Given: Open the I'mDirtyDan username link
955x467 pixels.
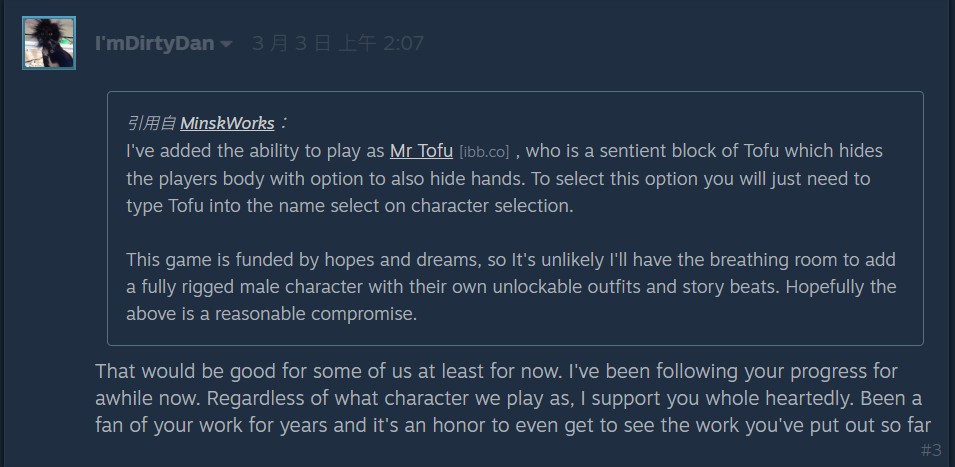Looking at the screenshot, I should [154, 44].
